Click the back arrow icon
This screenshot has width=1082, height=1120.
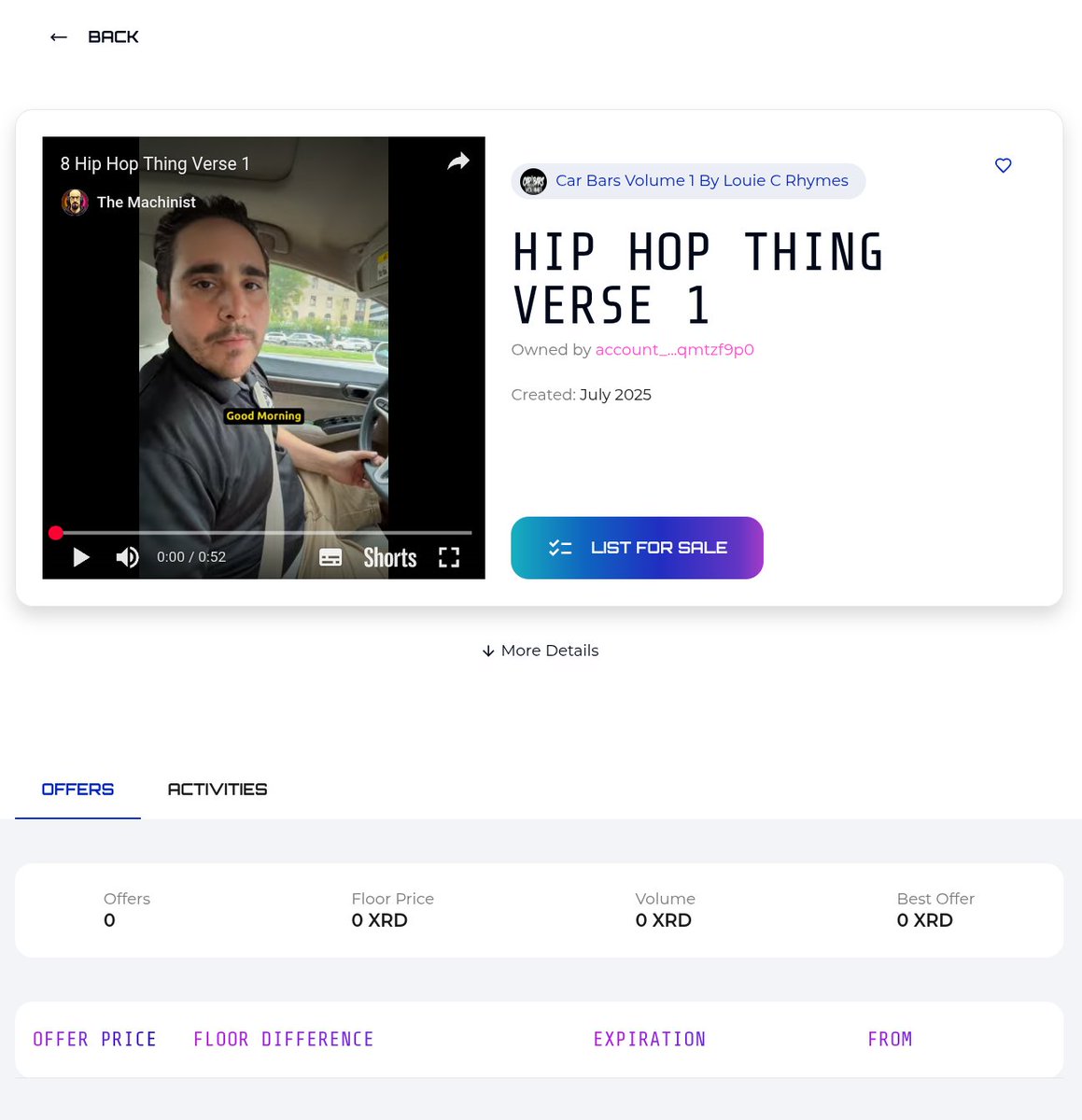click(59, 37)
